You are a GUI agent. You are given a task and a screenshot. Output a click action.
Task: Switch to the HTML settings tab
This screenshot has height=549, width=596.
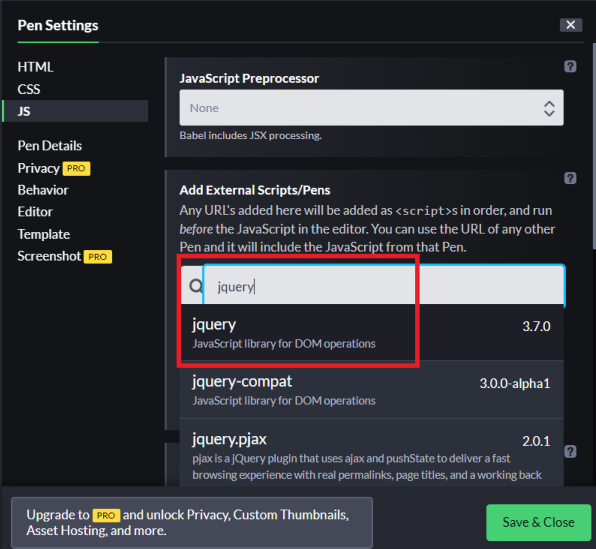pyautogui.click(x=35, y=67)
